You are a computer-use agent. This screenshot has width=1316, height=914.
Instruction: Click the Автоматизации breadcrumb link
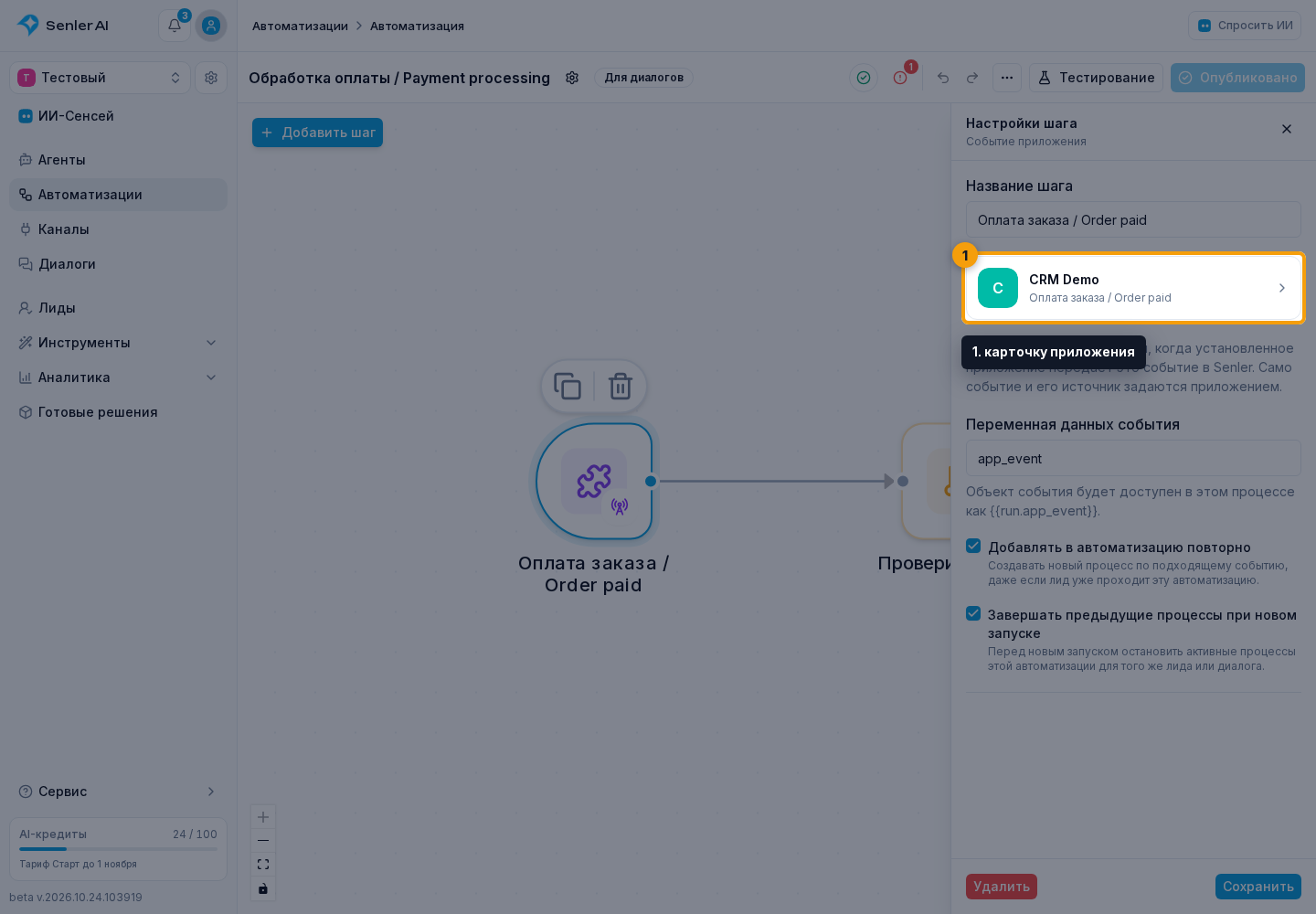[300, 26]
